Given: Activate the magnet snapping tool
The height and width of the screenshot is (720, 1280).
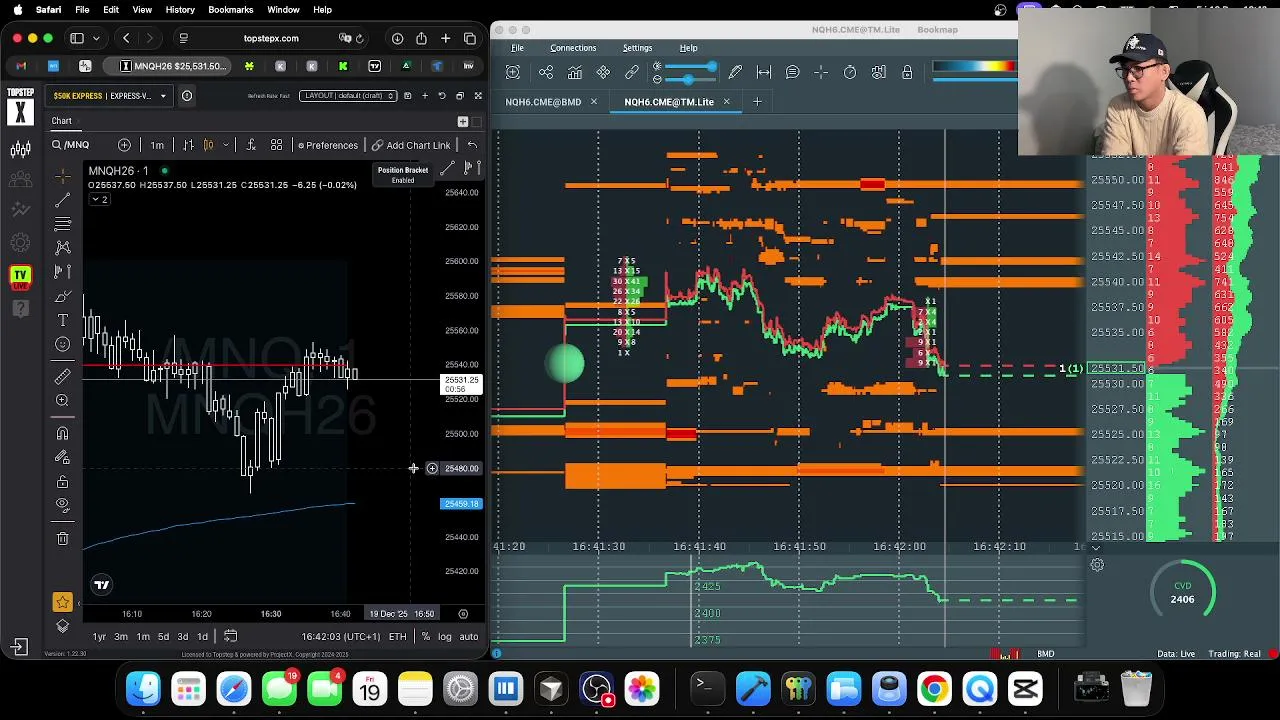Looking at the screenshot, I should click(62, 433).
